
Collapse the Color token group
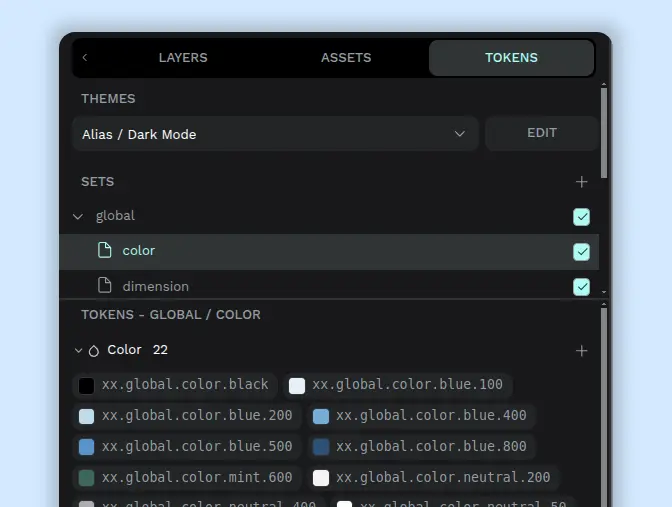(78, 351)
